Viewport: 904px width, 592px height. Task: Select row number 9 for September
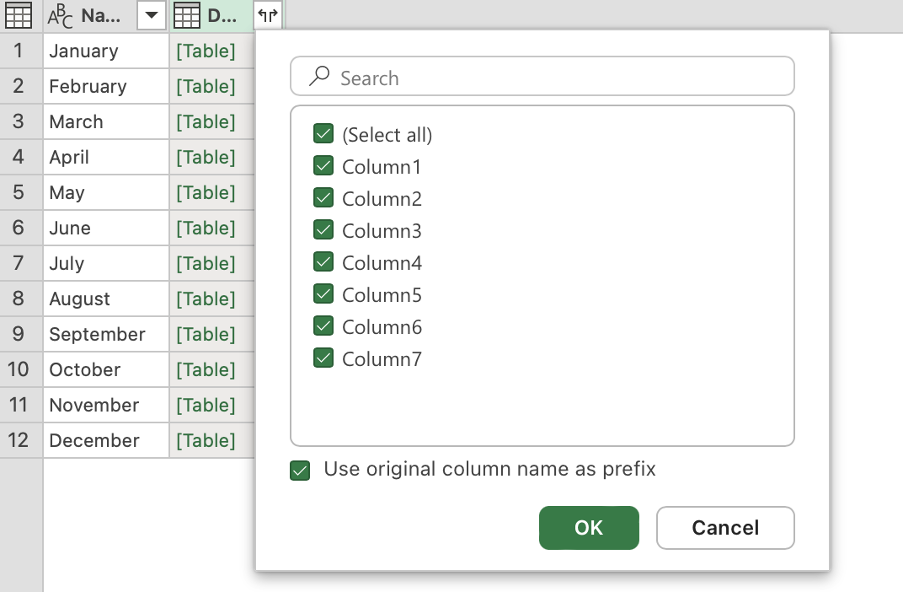click(20, 334)
